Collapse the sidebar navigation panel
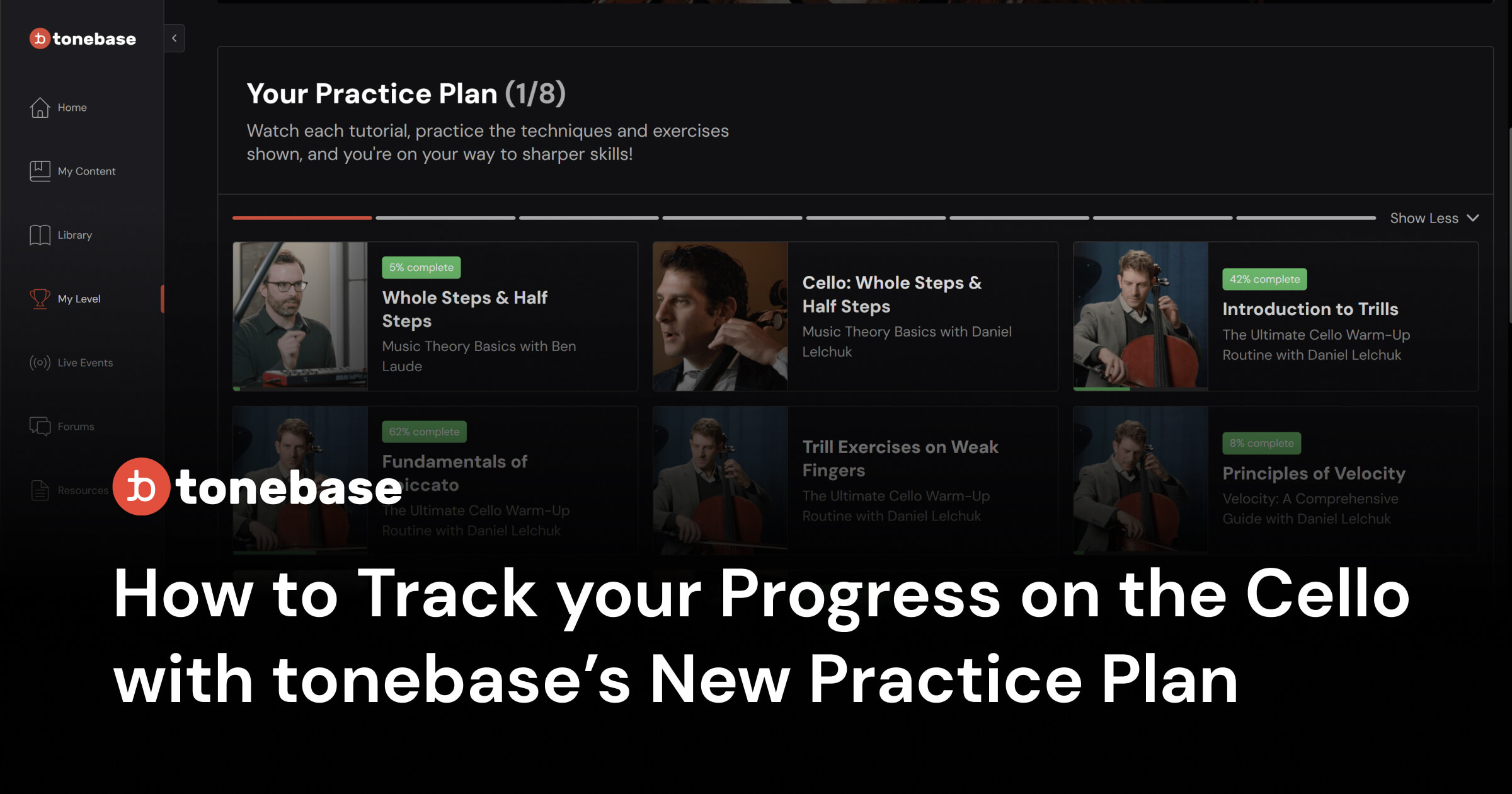Screen dimensions: 1512x794 (174, 37)
